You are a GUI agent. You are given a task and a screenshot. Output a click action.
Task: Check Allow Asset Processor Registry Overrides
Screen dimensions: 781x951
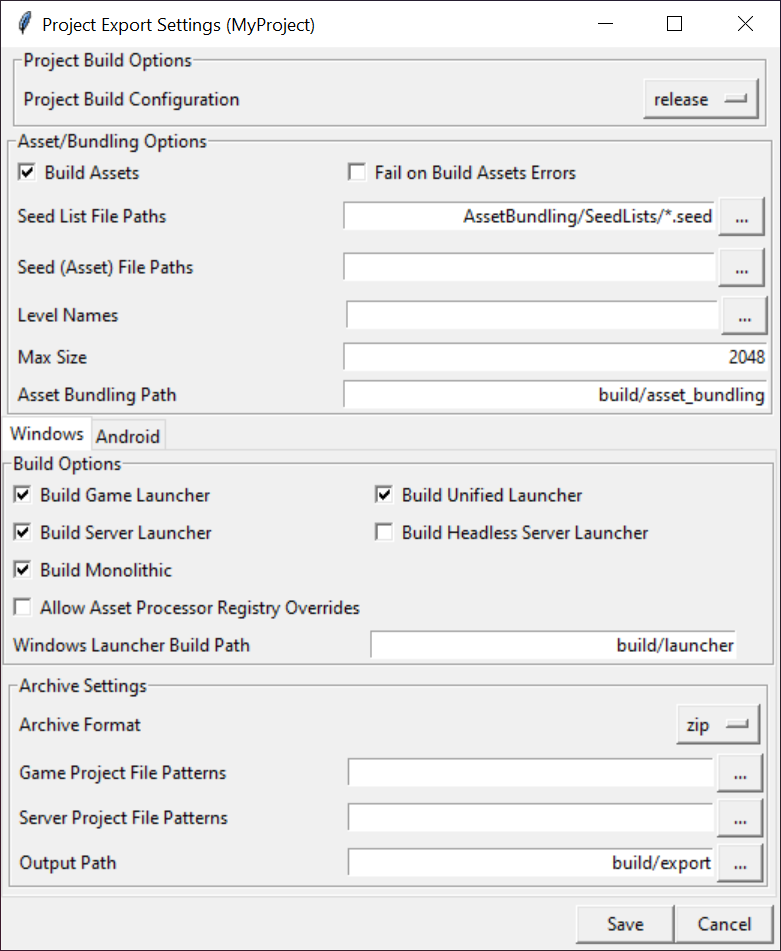point(23,608)
